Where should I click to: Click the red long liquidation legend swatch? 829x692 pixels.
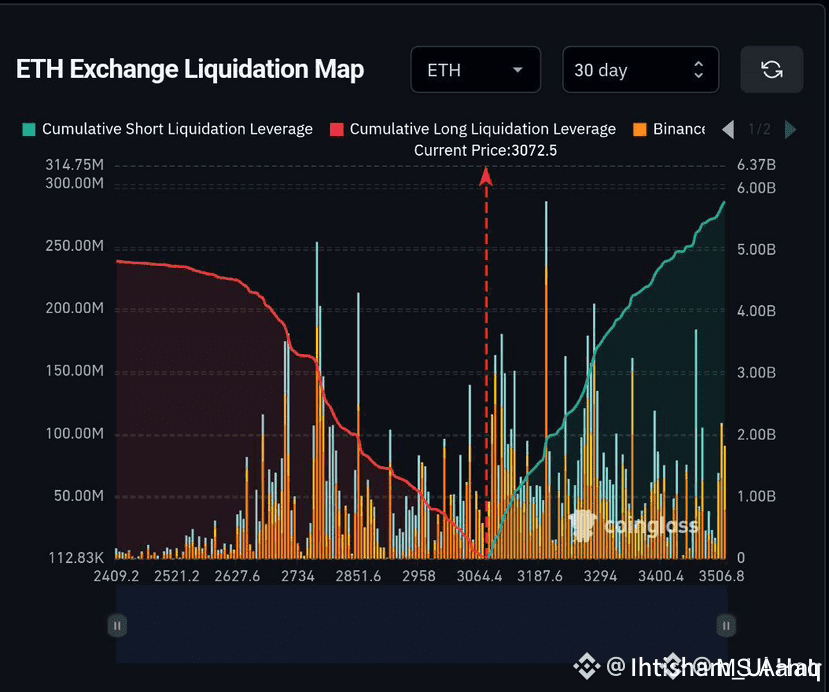click(x=336, y=130)
